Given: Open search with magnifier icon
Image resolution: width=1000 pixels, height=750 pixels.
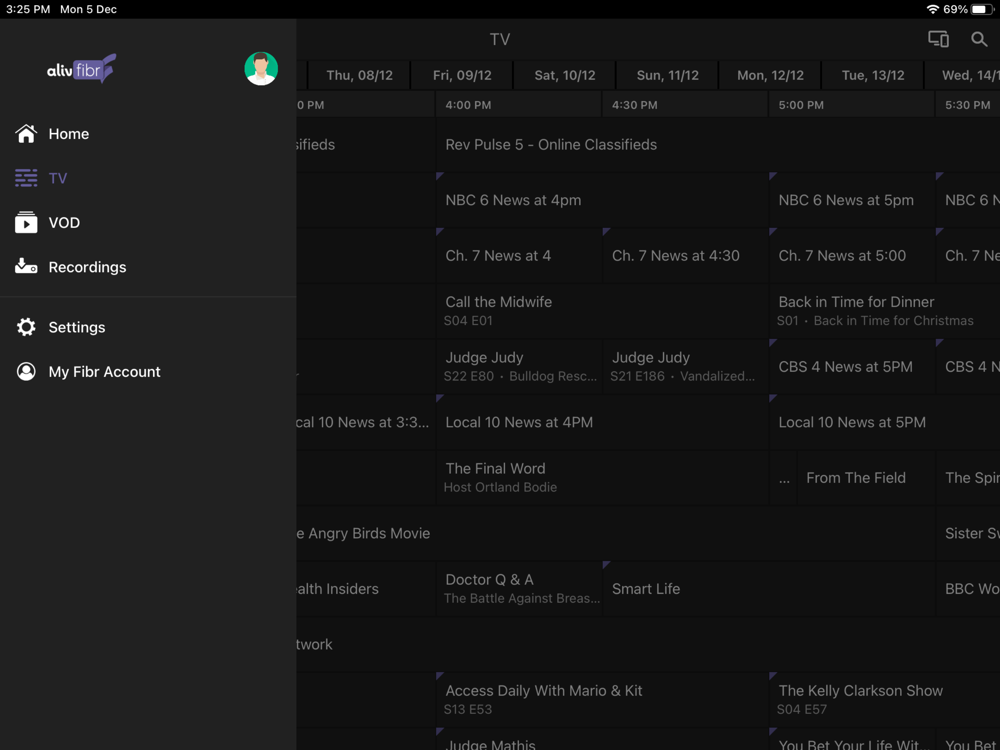Looking at the screenshot, I should 979,39.
